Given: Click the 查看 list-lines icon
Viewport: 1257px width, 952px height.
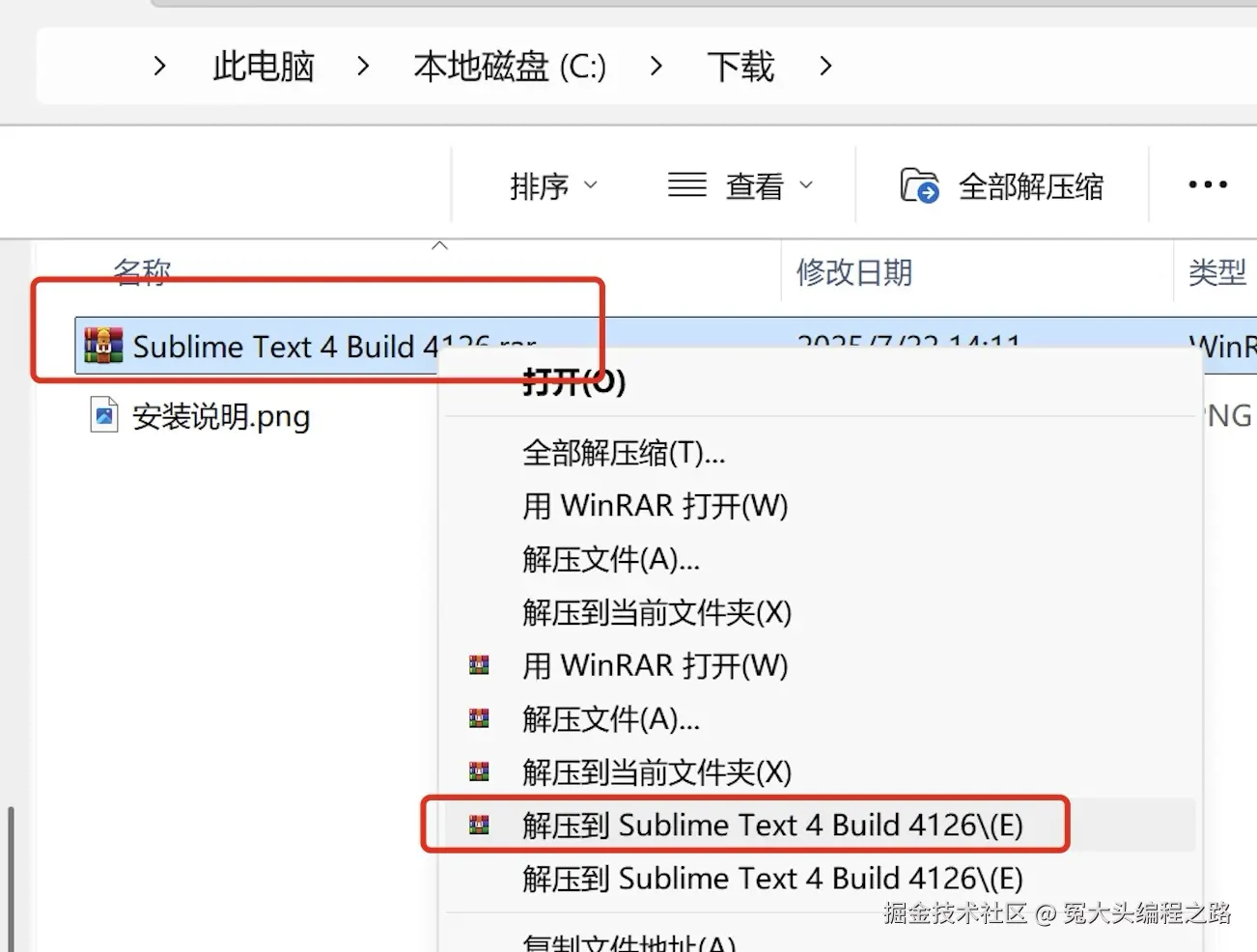Looking at the screenshot, I should click(x=685, y=184).
